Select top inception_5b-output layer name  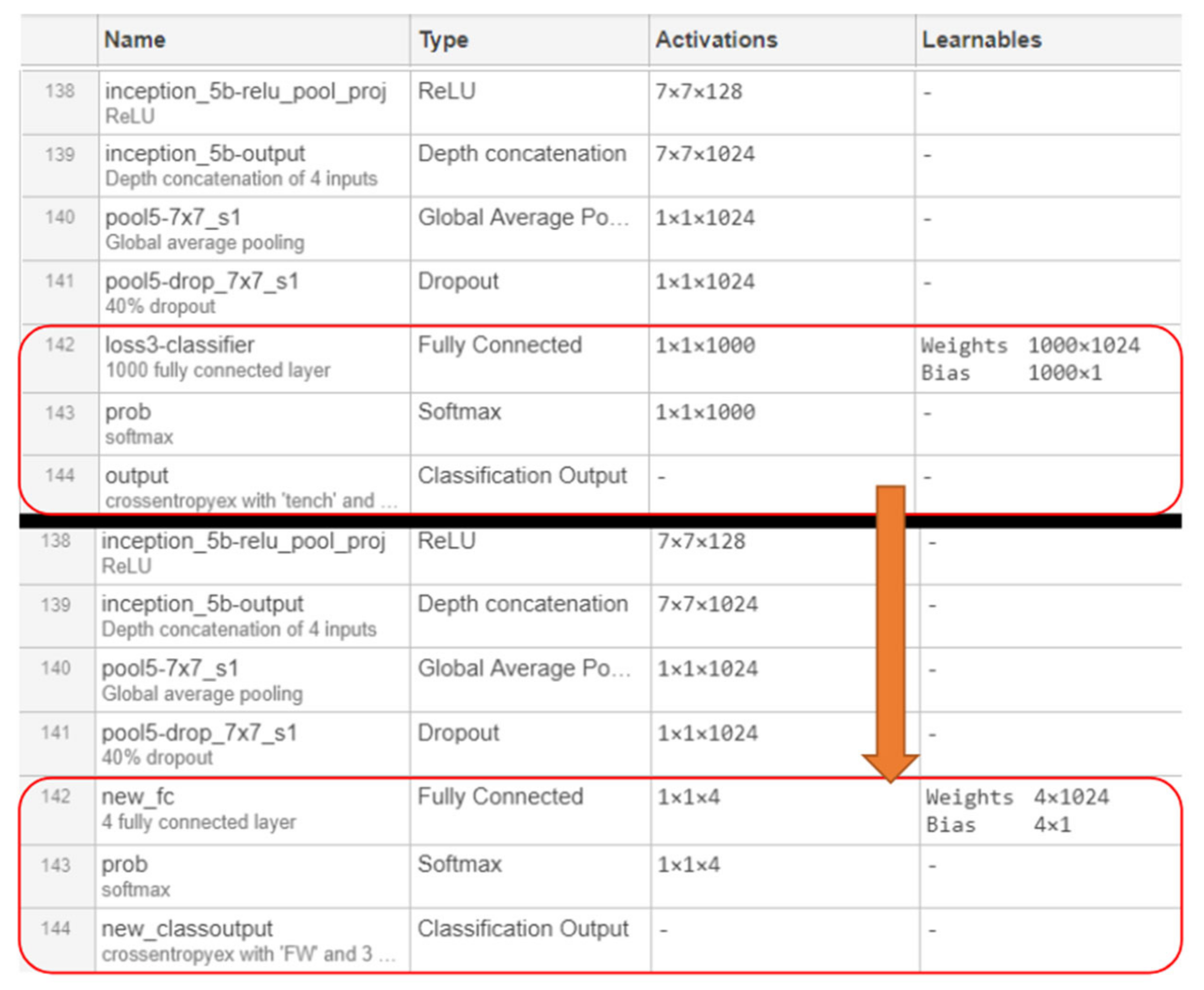click(205, 154)
